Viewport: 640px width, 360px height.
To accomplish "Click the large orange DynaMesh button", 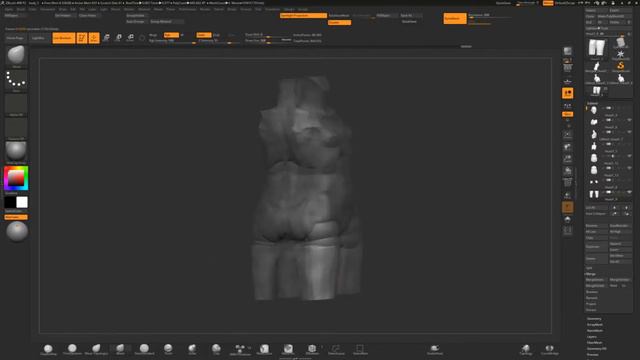I will point(455,18).
